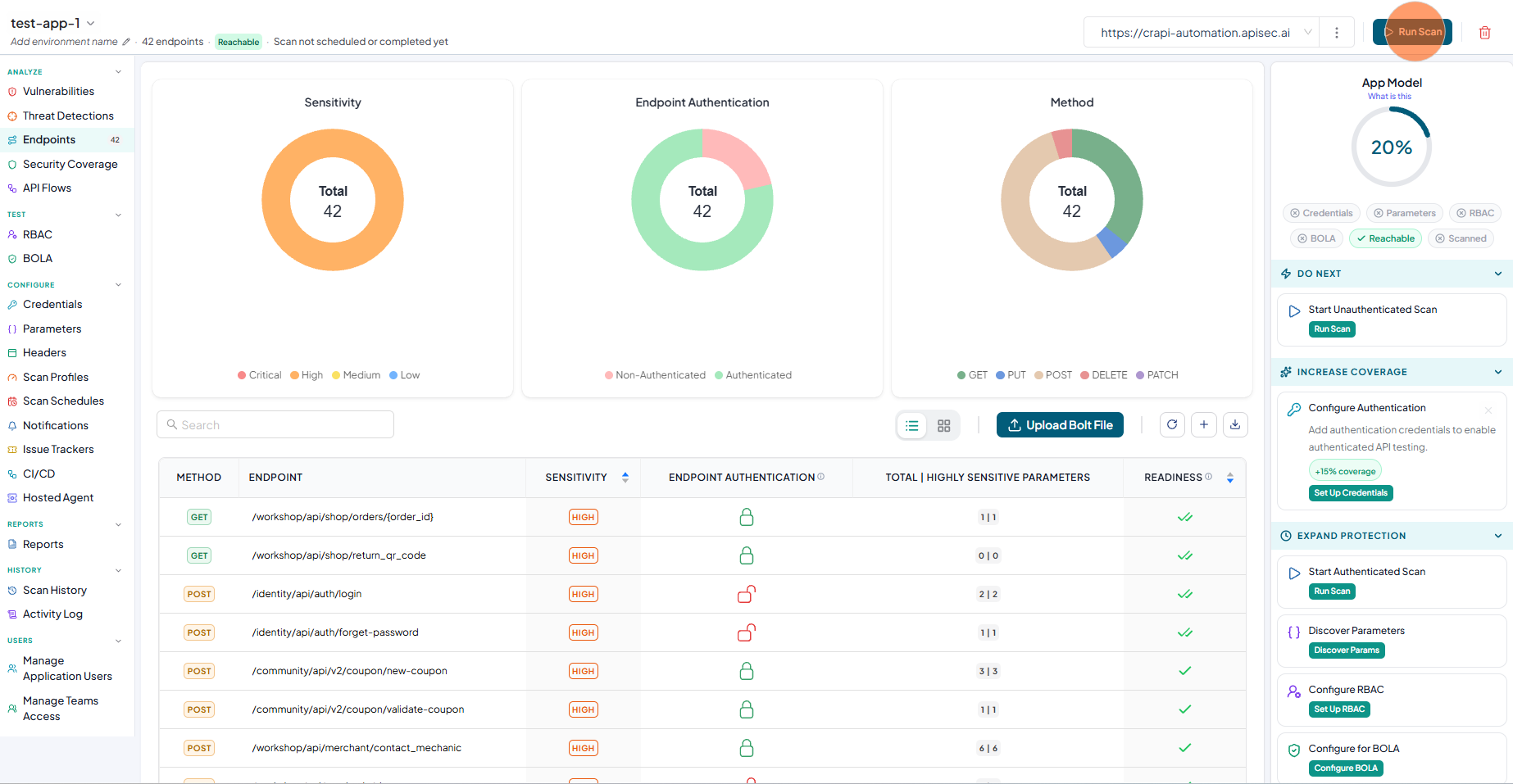This screenshot has height=784, width=1513.
Task: Click the unlocked icon for /identity/api/auth/login
Action: point(747,594)
